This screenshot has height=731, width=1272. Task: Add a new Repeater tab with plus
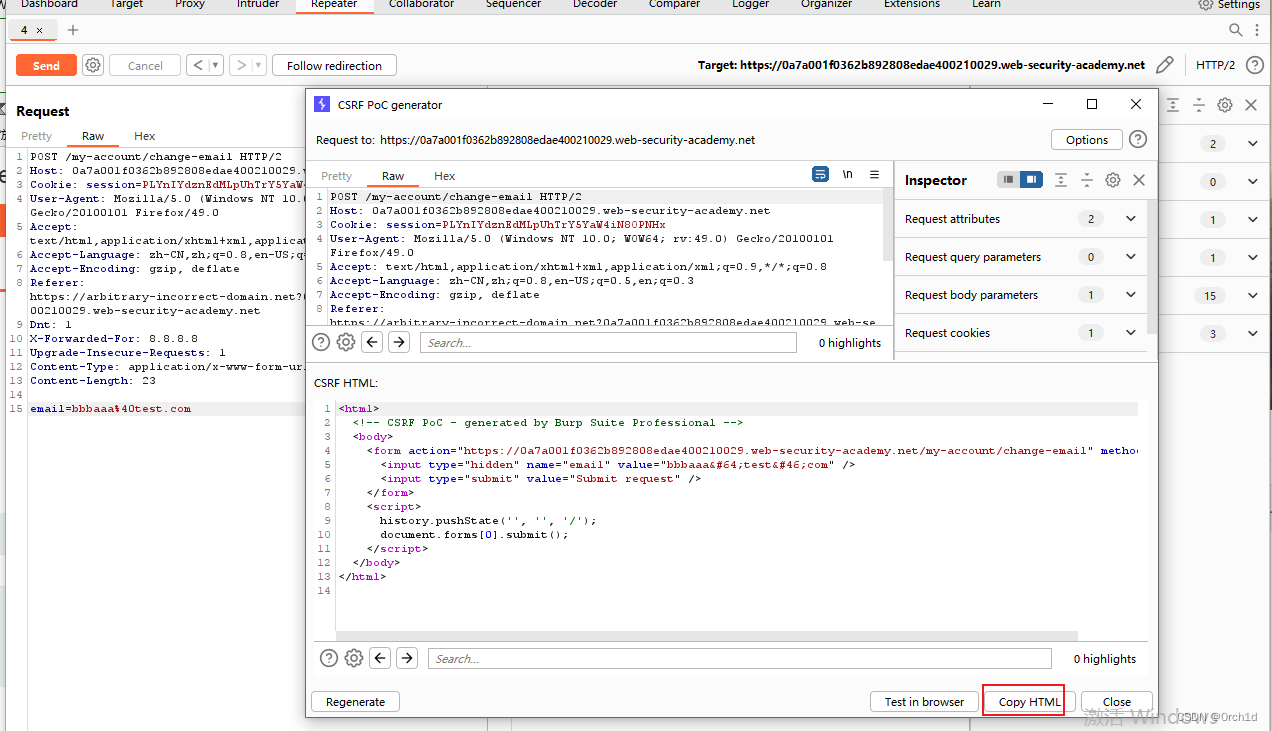(x=73, y=30)
